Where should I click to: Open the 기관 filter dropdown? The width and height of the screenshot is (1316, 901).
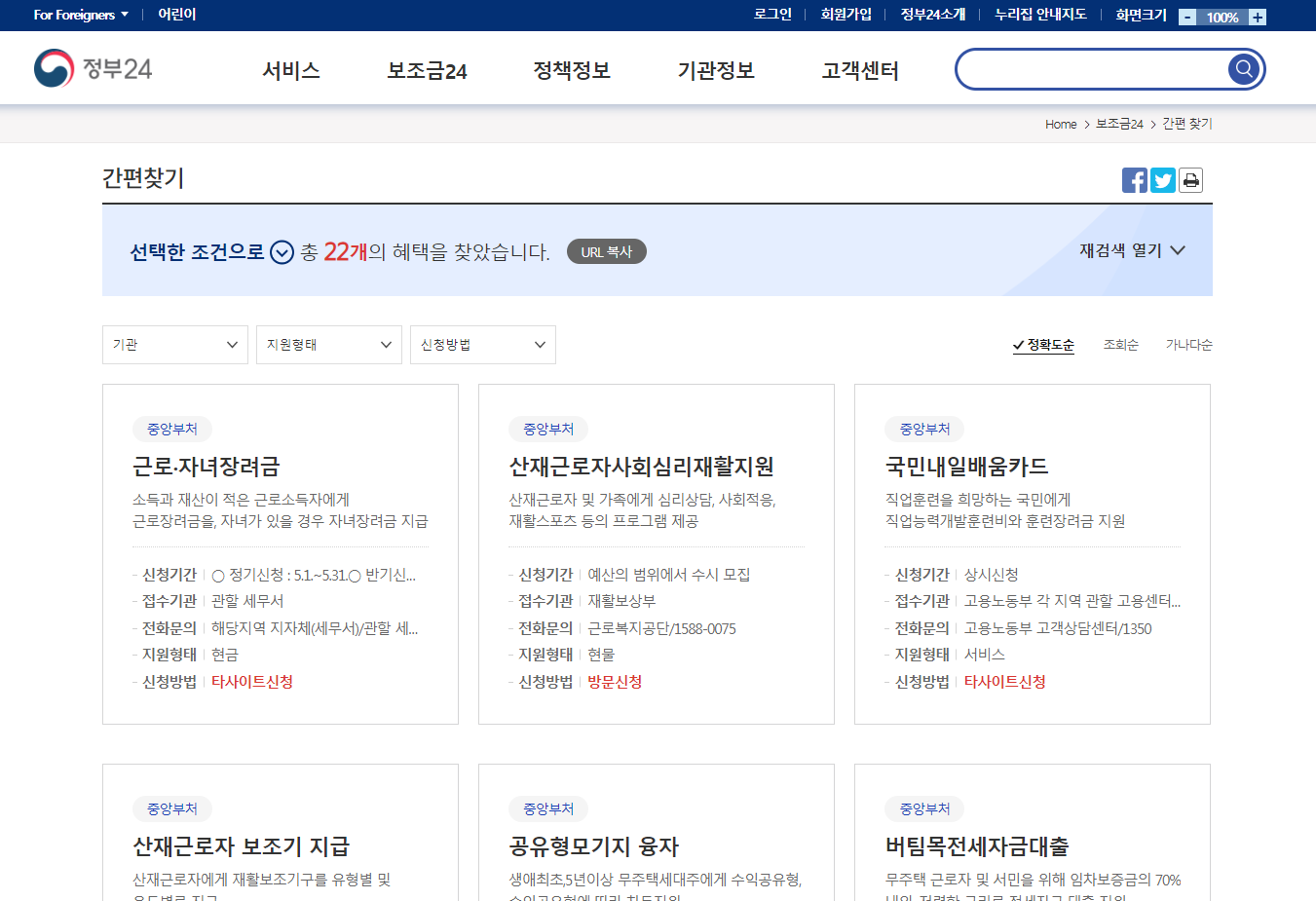click(x=174, y=344)
